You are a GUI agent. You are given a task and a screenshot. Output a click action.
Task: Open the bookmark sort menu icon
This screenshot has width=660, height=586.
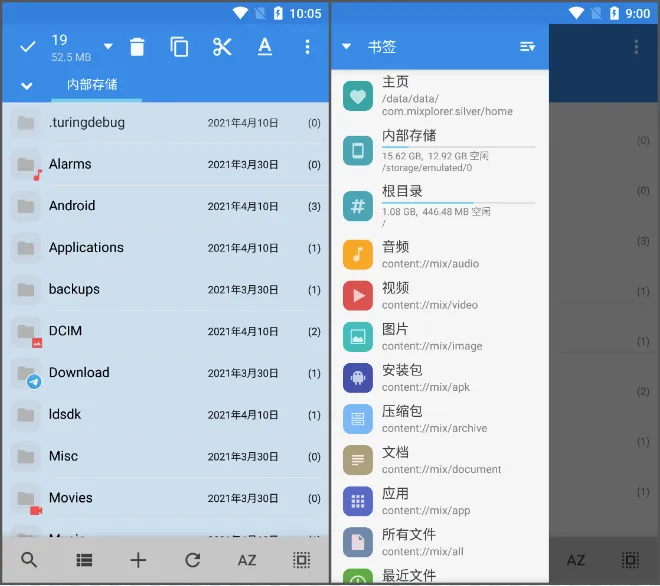click(527, 46)
